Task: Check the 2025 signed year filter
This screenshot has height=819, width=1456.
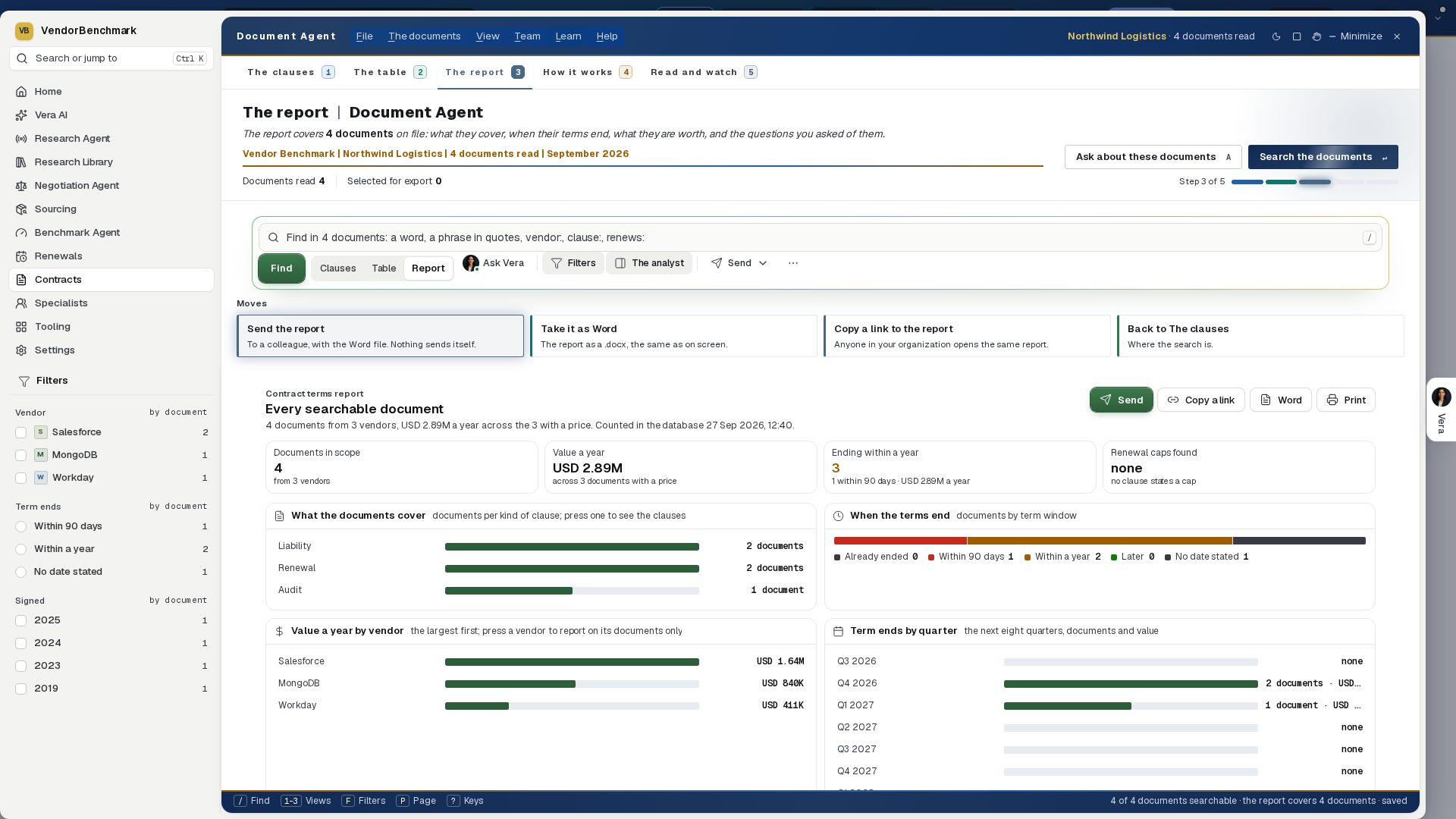Action: click(x=21, y=620)
